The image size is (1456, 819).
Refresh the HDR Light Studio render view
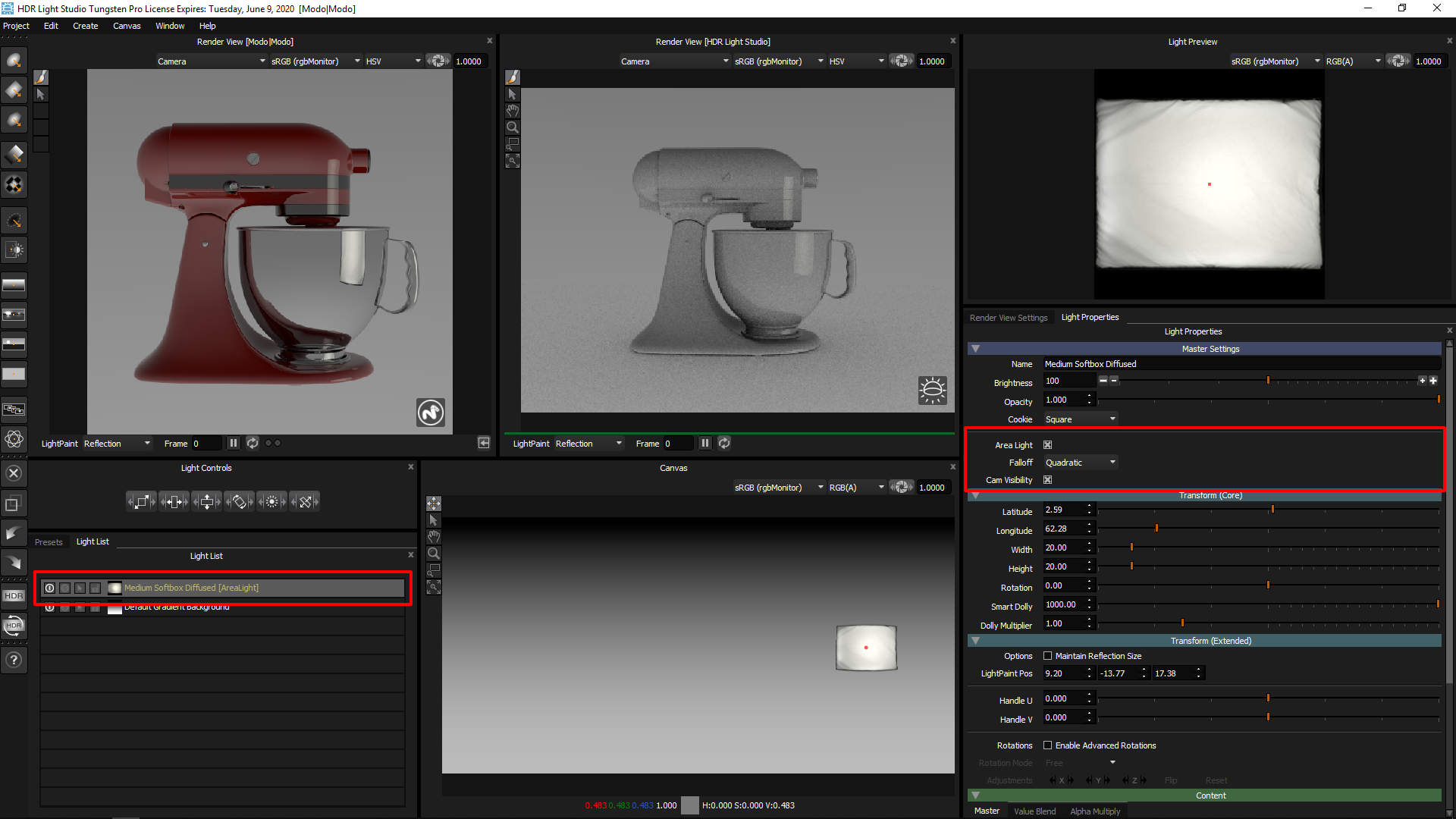[x=724, y=443]
